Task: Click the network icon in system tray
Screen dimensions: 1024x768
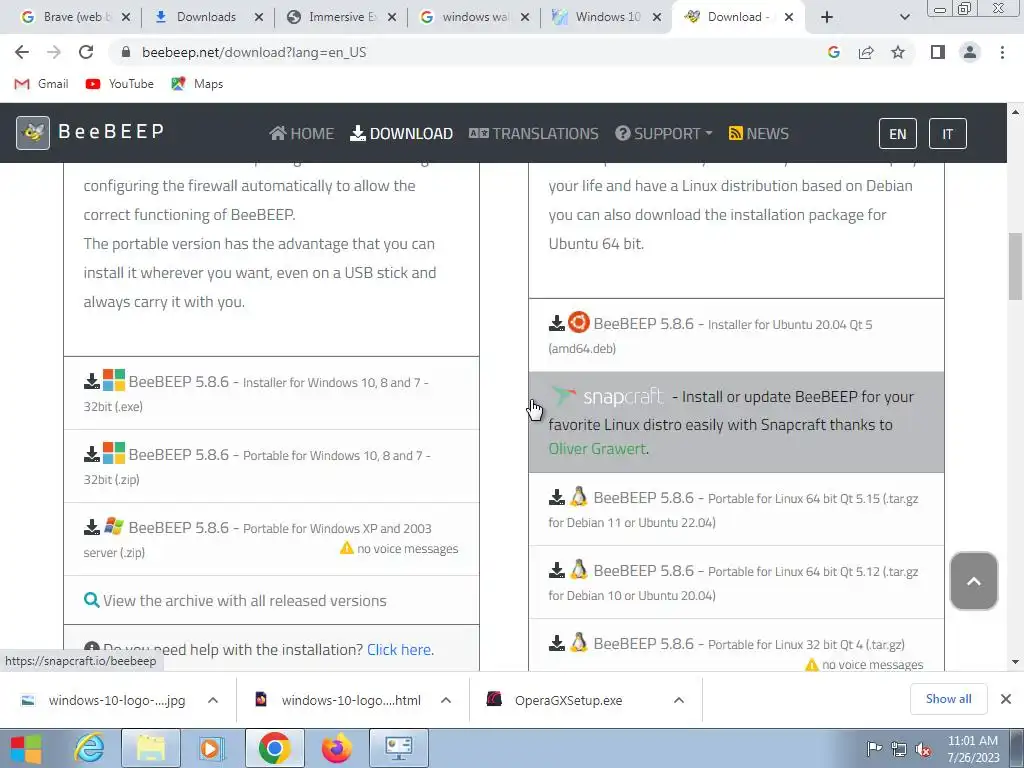Action: [x=899, y=750]
